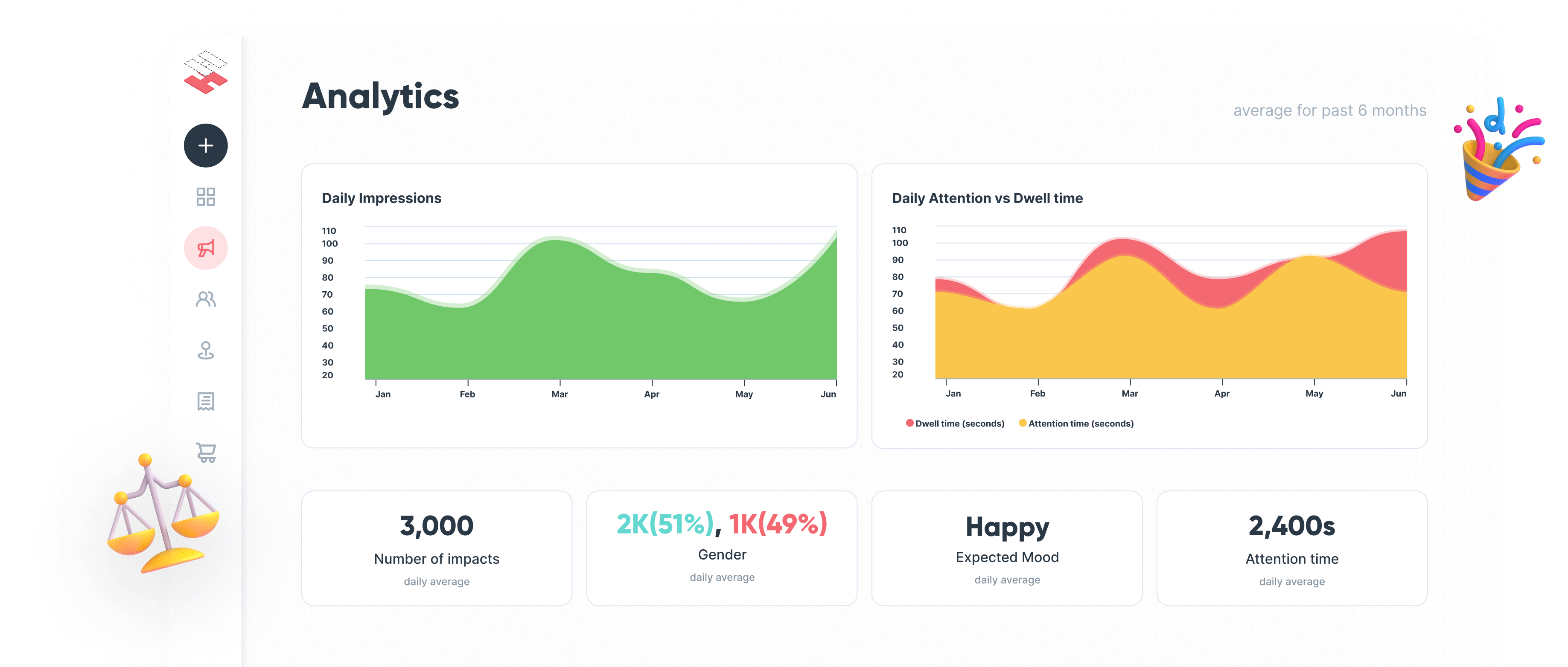This screenshot has width=1568, height=667.
Task: Click the Daily Impressions chart title
Action: tap(382, 198)
